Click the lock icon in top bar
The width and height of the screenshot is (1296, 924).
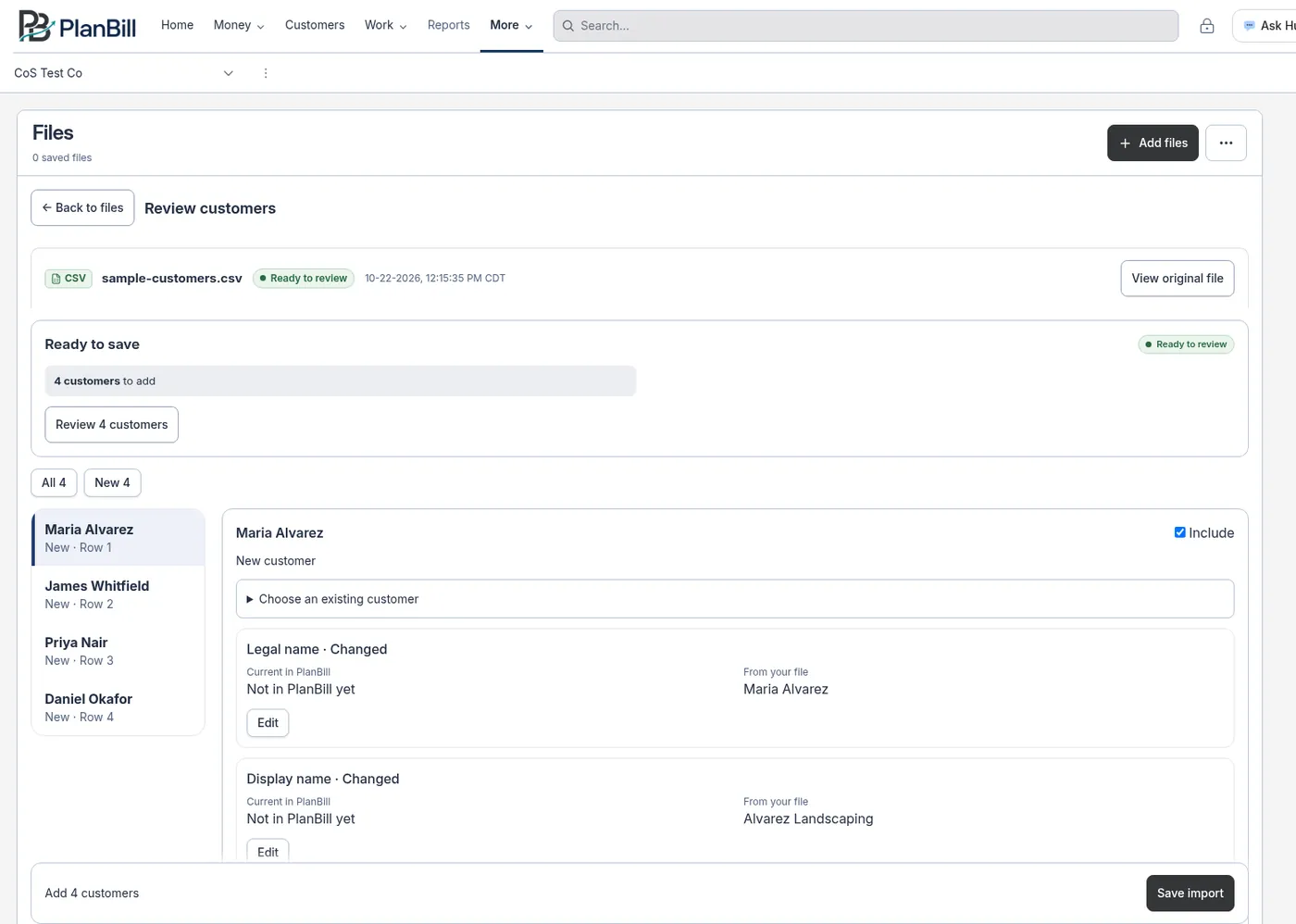(1207, 26)
